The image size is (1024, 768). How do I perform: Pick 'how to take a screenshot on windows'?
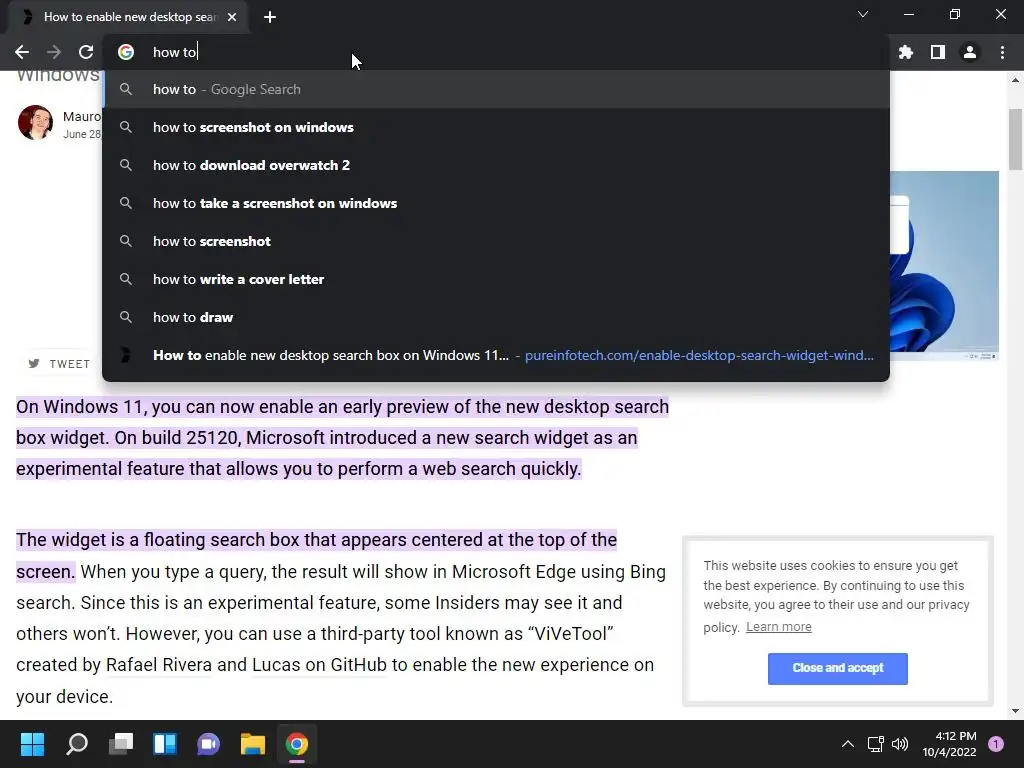pyautogui.click(x=496, y=203)
